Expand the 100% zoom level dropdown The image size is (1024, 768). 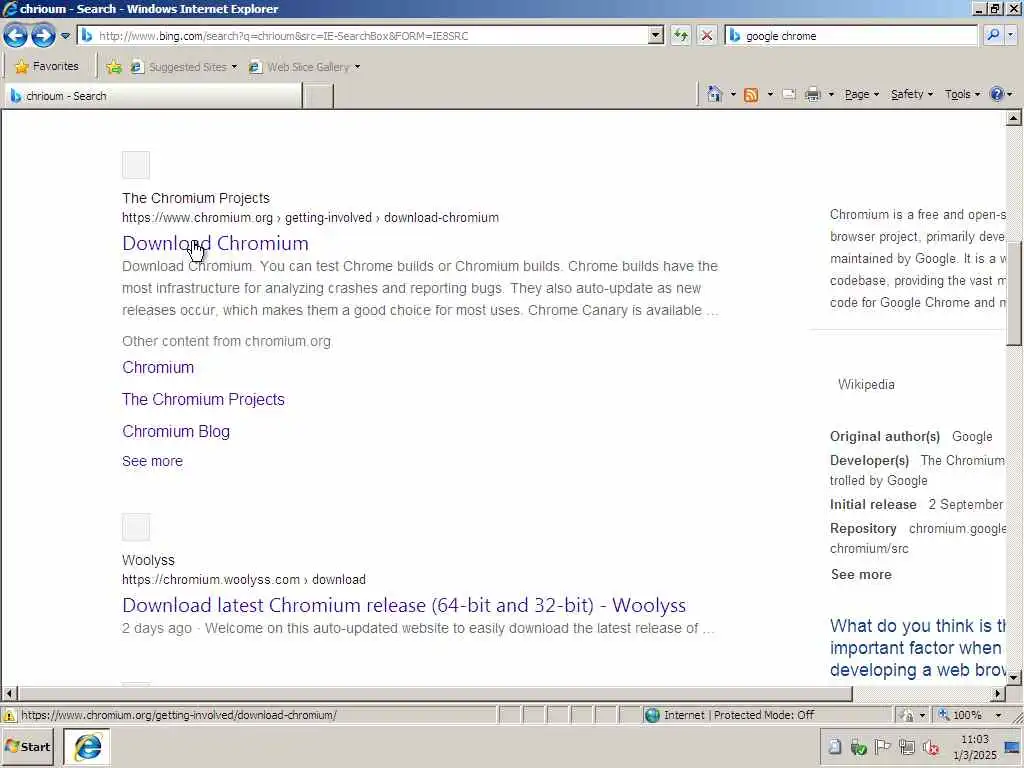click(998, 715)
